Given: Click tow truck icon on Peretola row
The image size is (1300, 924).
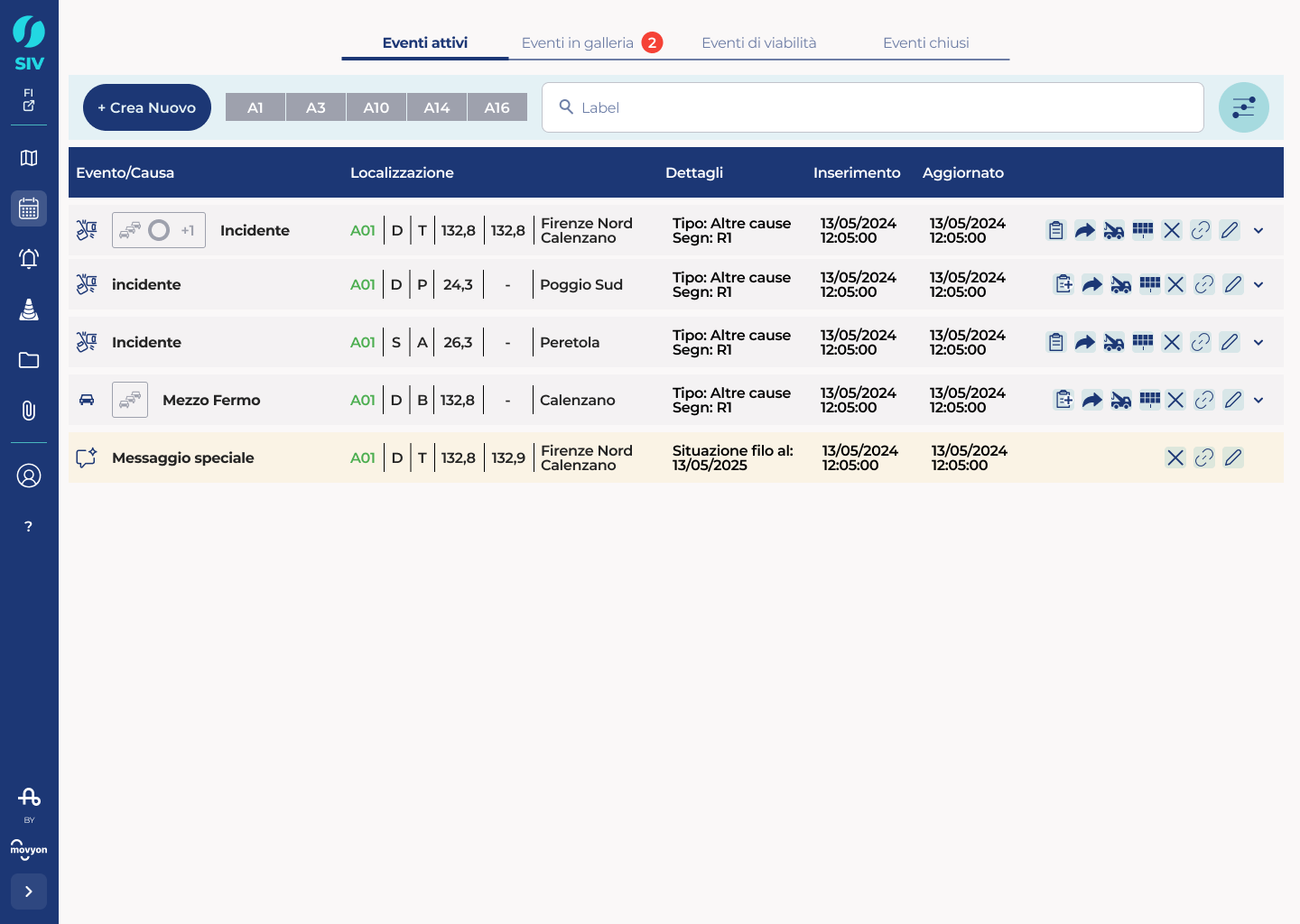Looking at the screenshot, I should pyautogui.click(x=1114, y=342).
